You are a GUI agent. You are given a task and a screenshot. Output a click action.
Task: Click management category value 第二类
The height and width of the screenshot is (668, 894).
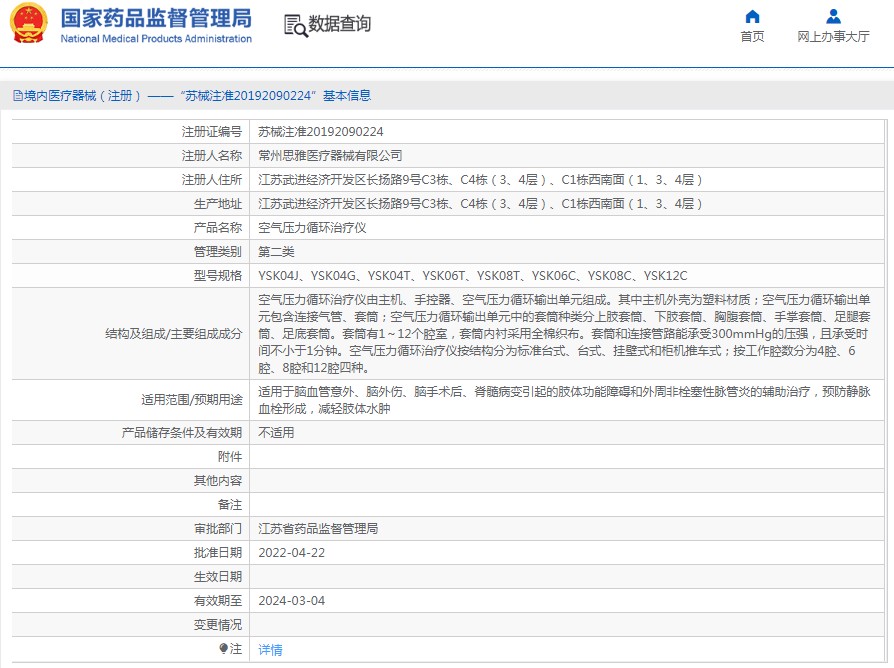coord(276,252)
